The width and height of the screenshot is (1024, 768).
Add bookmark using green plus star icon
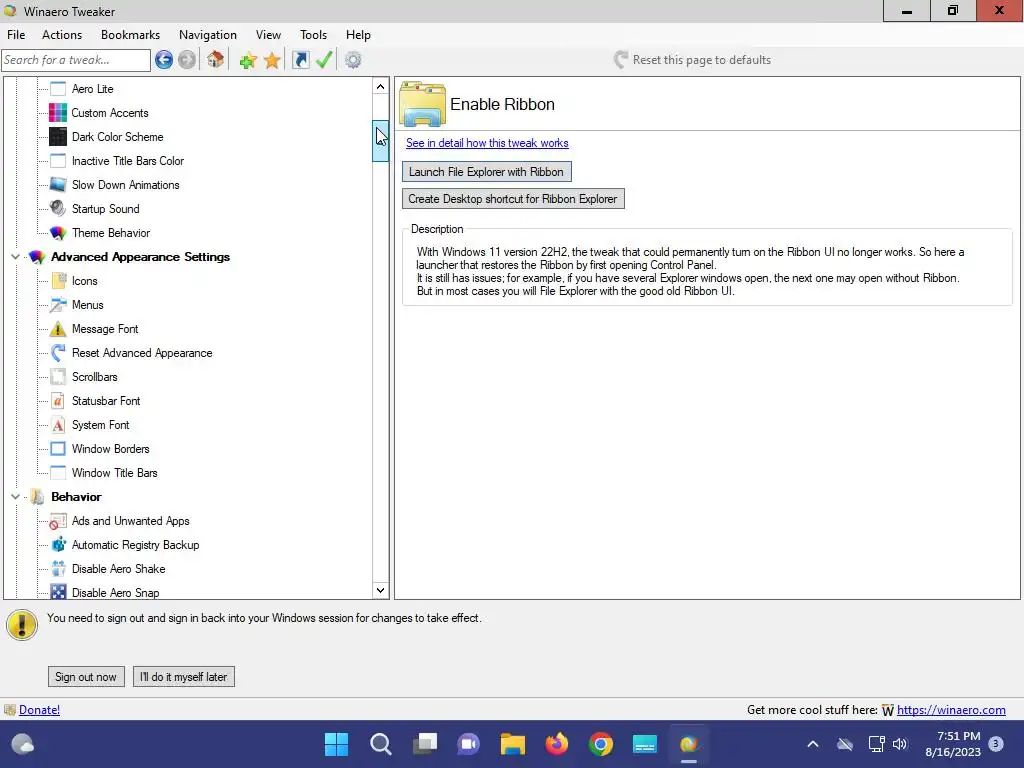[x=248, y=61]
